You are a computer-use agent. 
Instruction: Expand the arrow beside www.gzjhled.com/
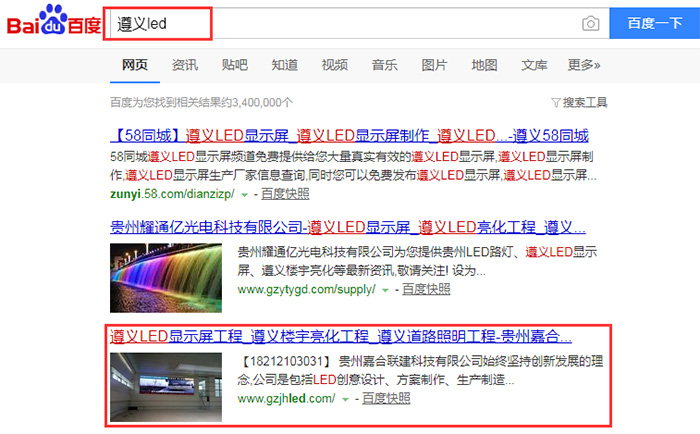click(345, 399)
